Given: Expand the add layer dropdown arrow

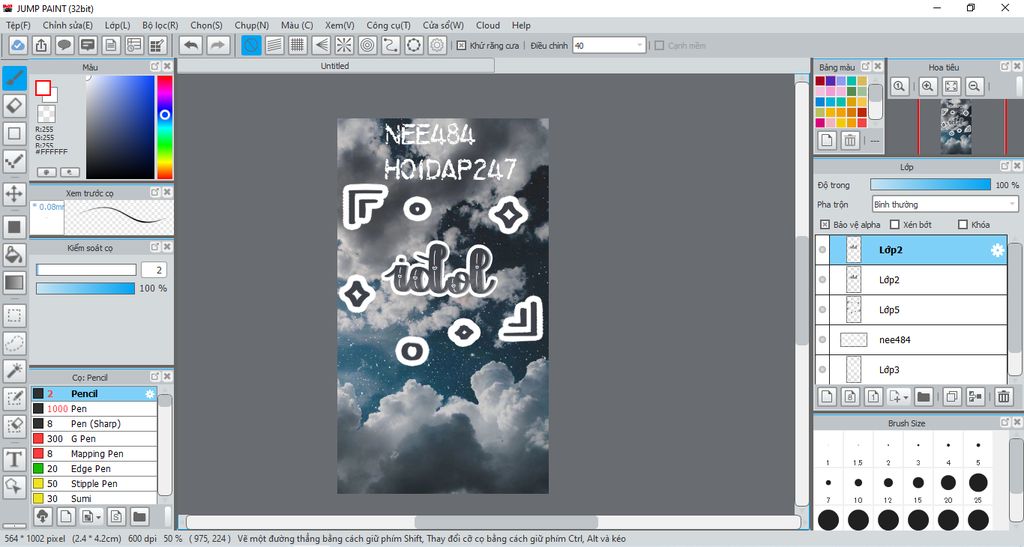Looking at the screenshot, I should (x=906, y=396).
